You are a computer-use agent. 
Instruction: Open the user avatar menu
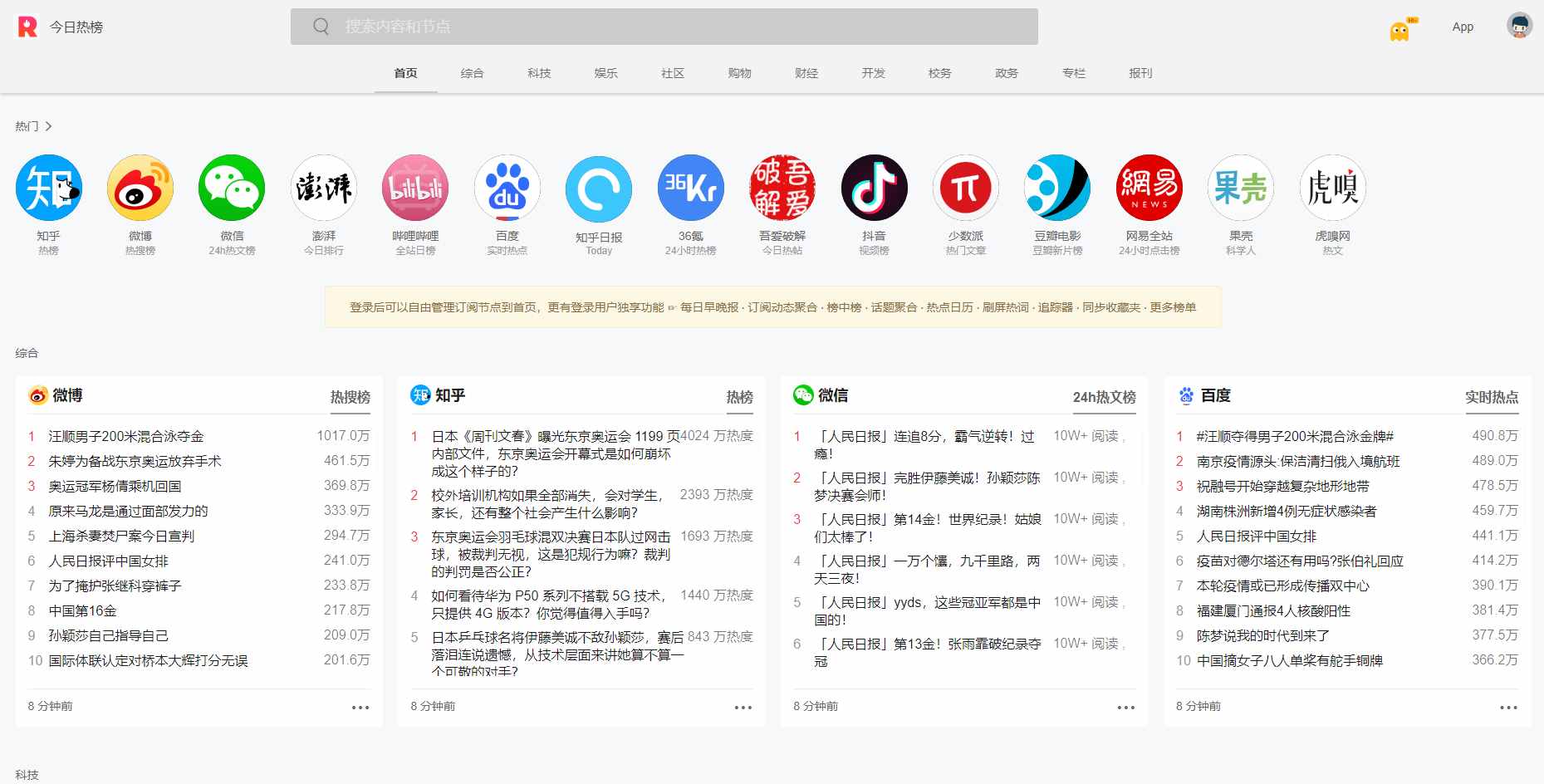click(1519, 26)
